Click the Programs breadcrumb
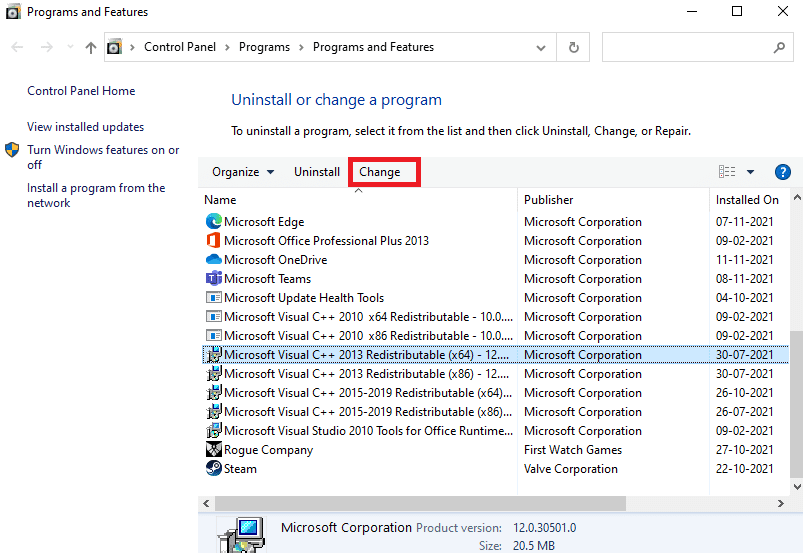The width and height of the screenshot is (803, 553). pyautogui.click(x=264, y=47)
